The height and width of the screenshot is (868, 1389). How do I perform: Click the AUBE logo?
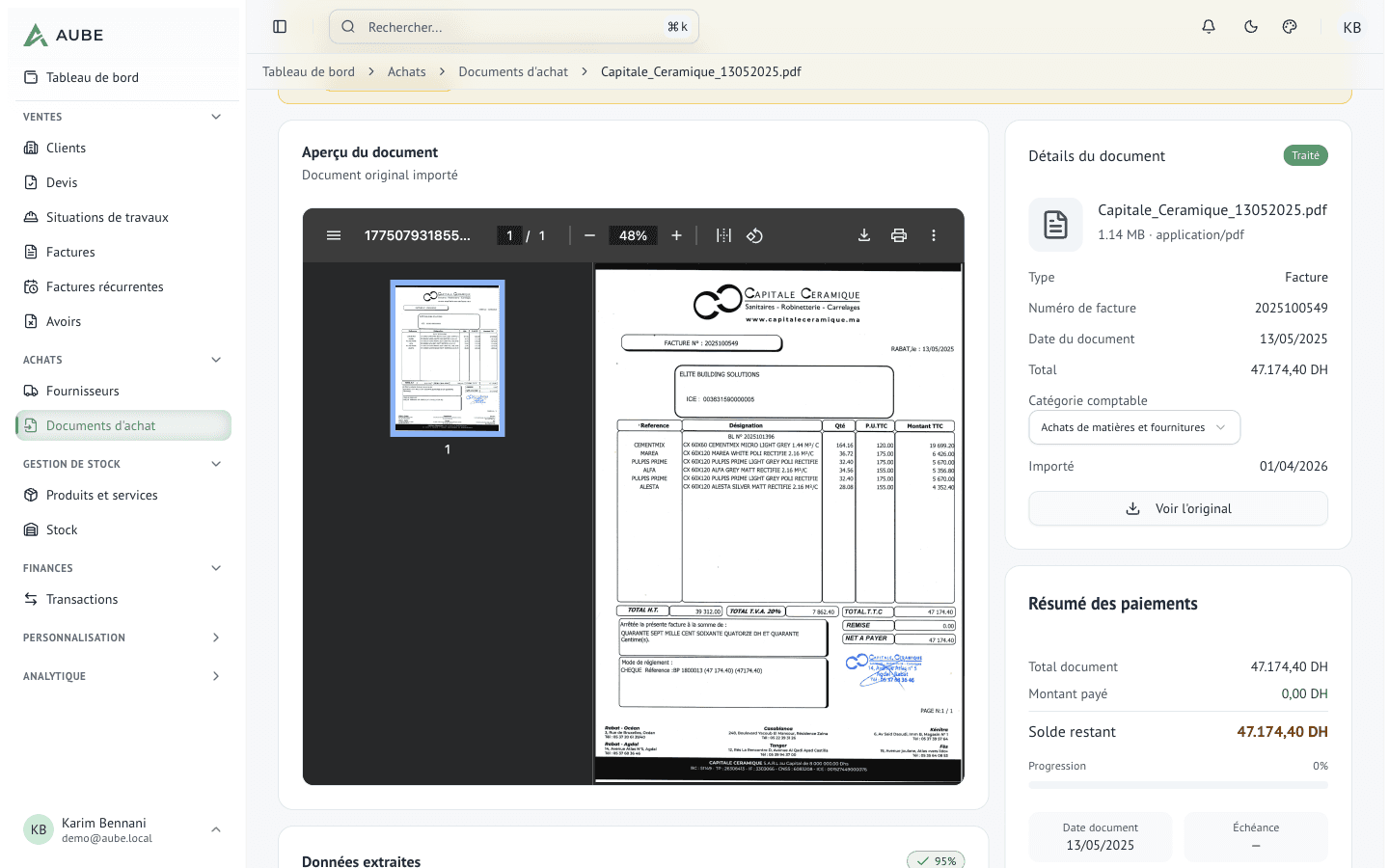click(64, 35)
